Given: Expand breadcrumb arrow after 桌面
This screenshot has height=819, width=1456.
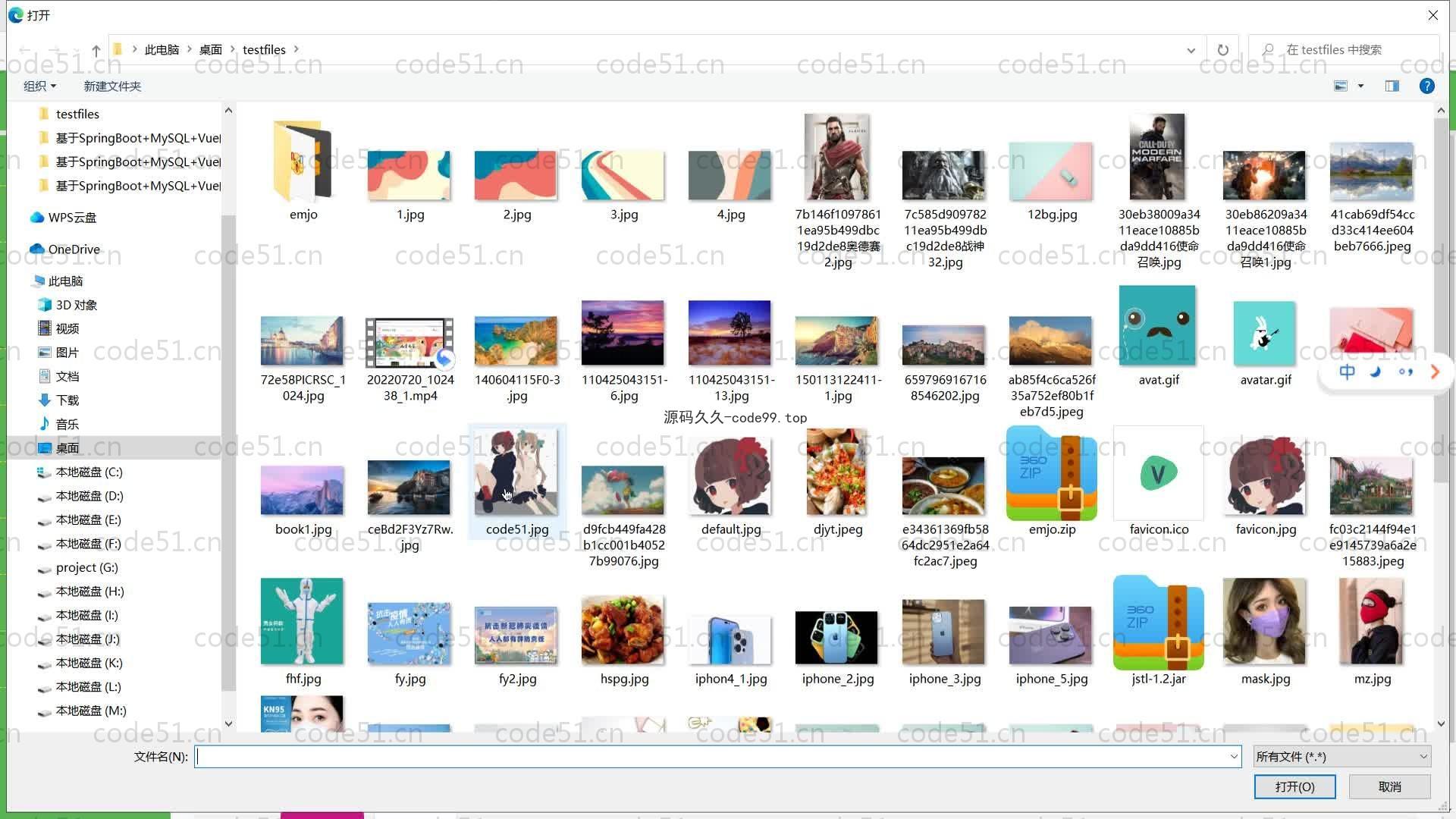Looking at the screenshot, I should tap(232, 50).
